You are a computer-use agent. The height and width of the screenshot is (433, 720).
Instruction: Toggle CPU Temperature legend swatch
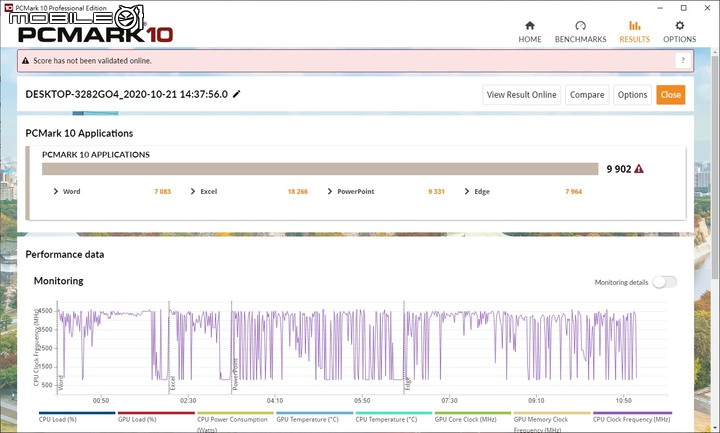pyautogui.click(x=394, y=413)
